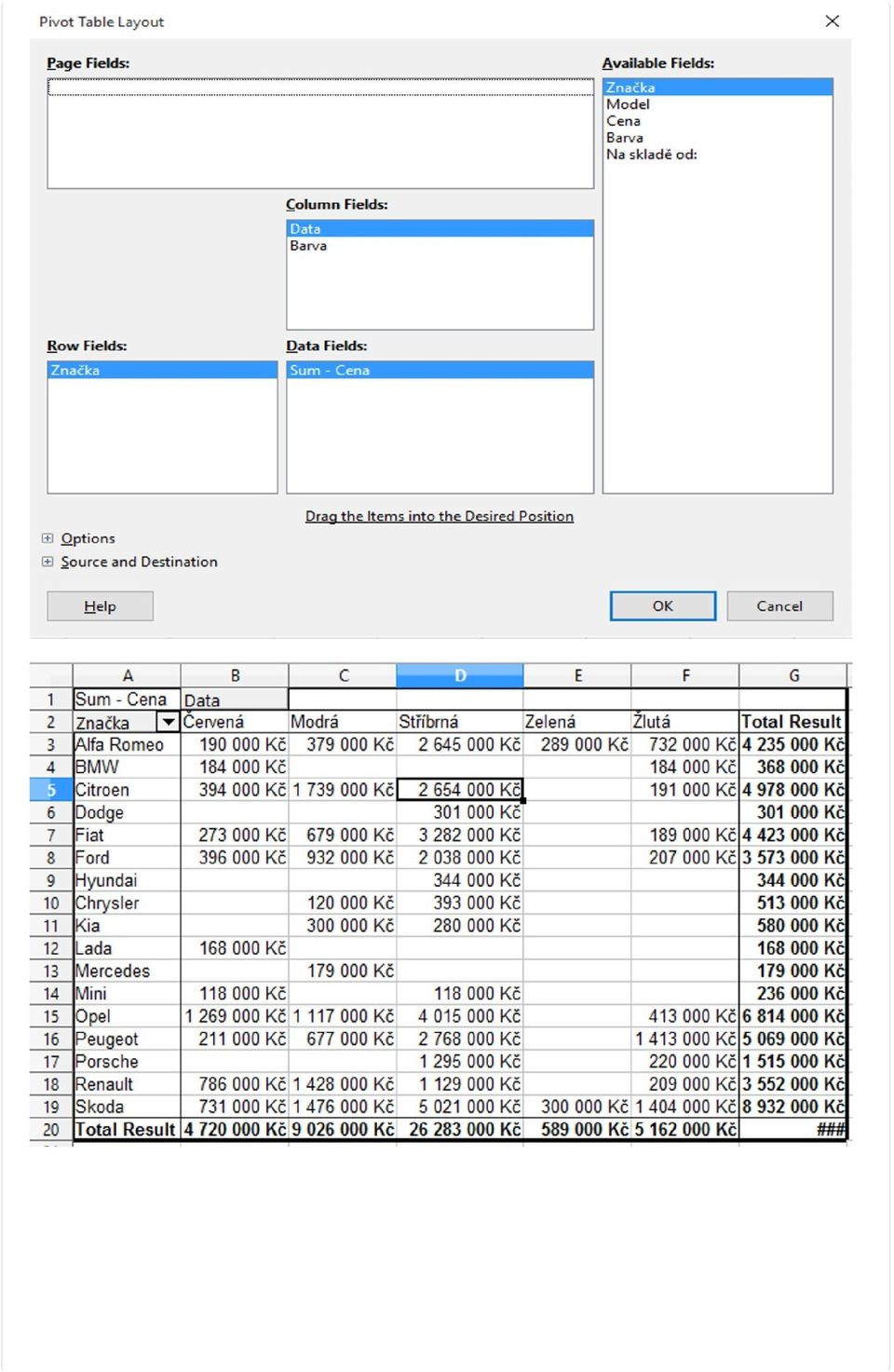
Task: Select the Kia row label
Action: point(127,926)
